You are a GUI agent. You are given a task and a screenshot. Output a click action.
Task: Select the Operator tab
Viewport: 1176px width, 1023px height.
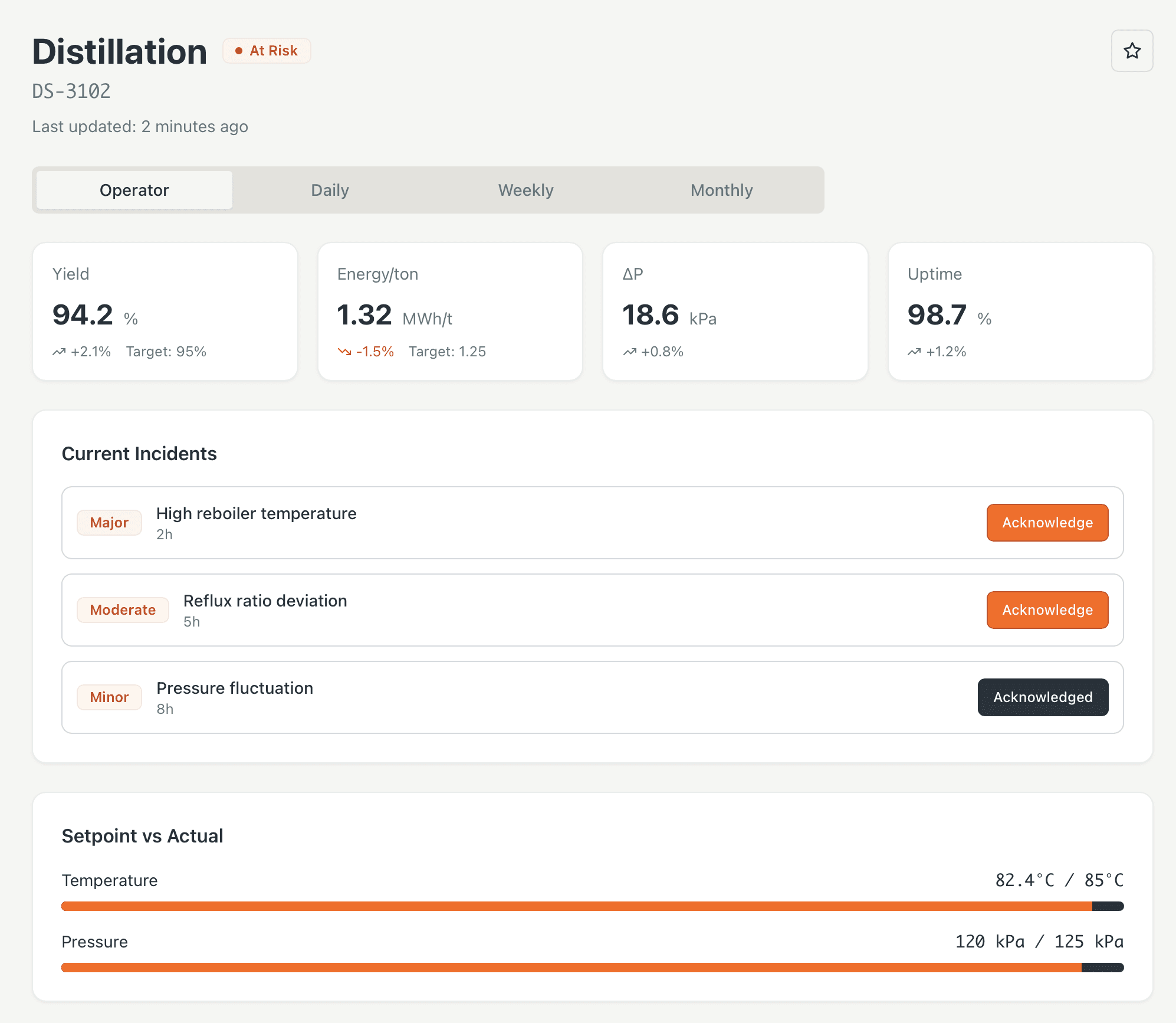click(x=134, y=190)
